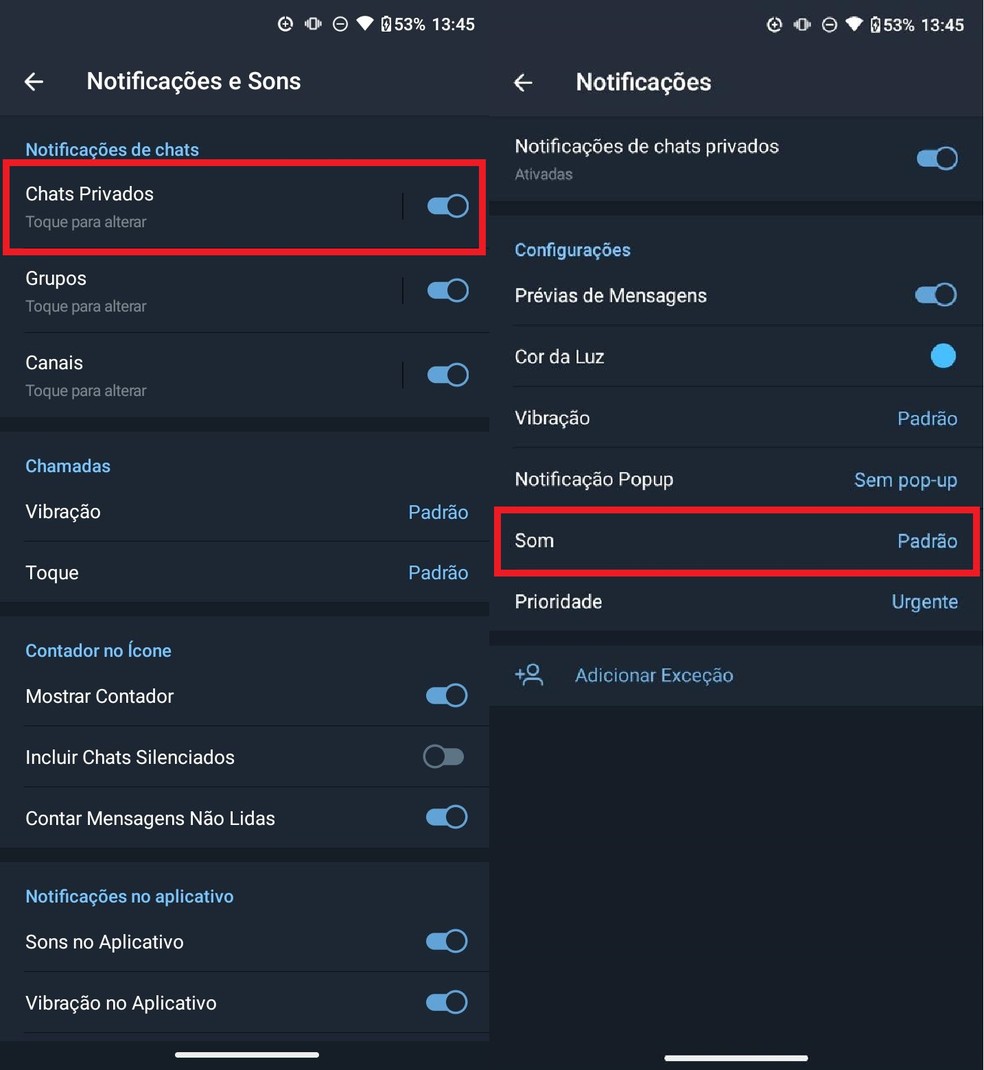Image resolution: width=984 pixels, height=1070 pixels.
Task: Tap the vibrate mode icon in the status bar
Action: point(313,24)
